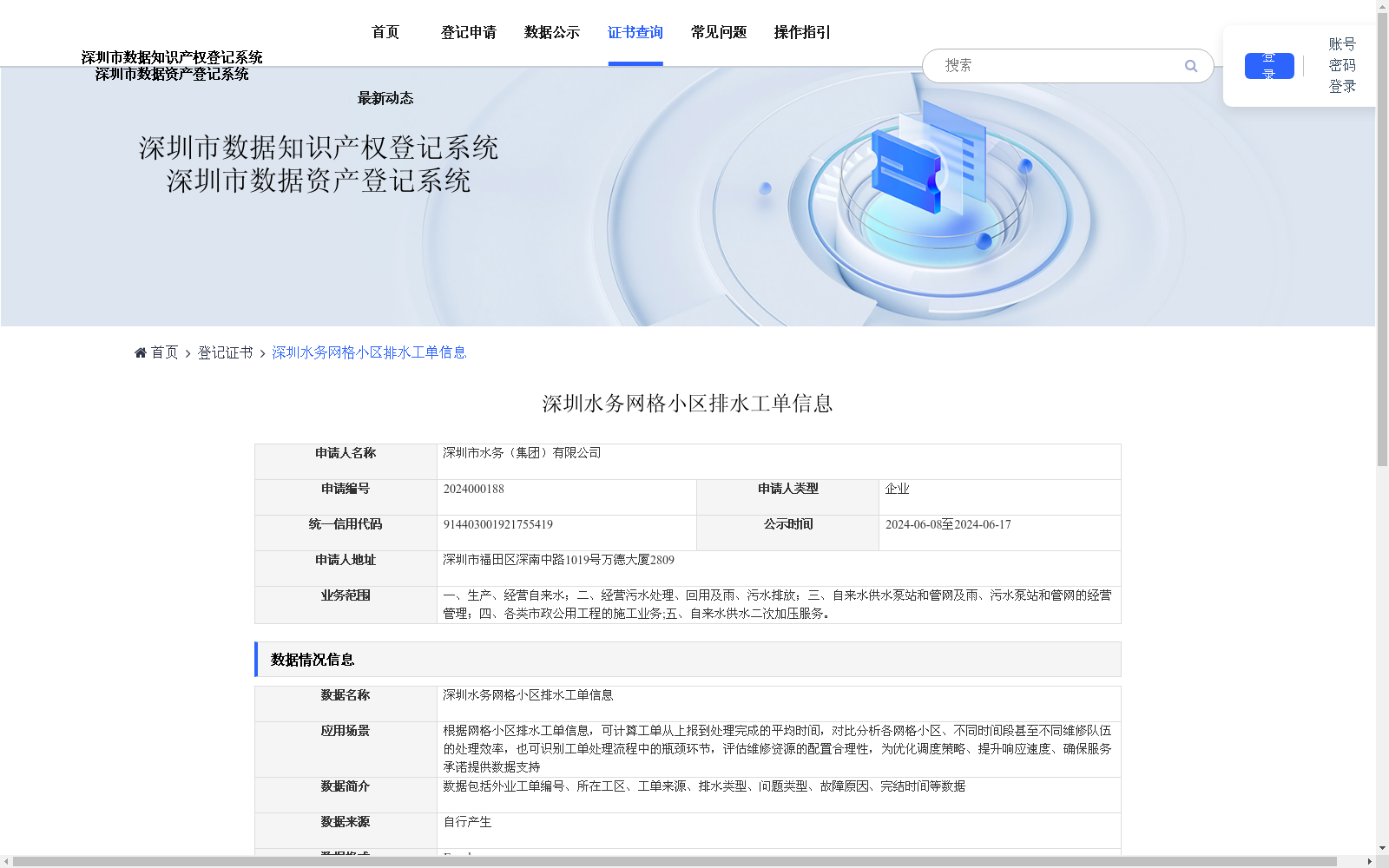Image resolution: width=1389 pixels, height=868 pixels.
Task: Click 登记证书 breadcrumb link
Action: (x=226, y=352)
